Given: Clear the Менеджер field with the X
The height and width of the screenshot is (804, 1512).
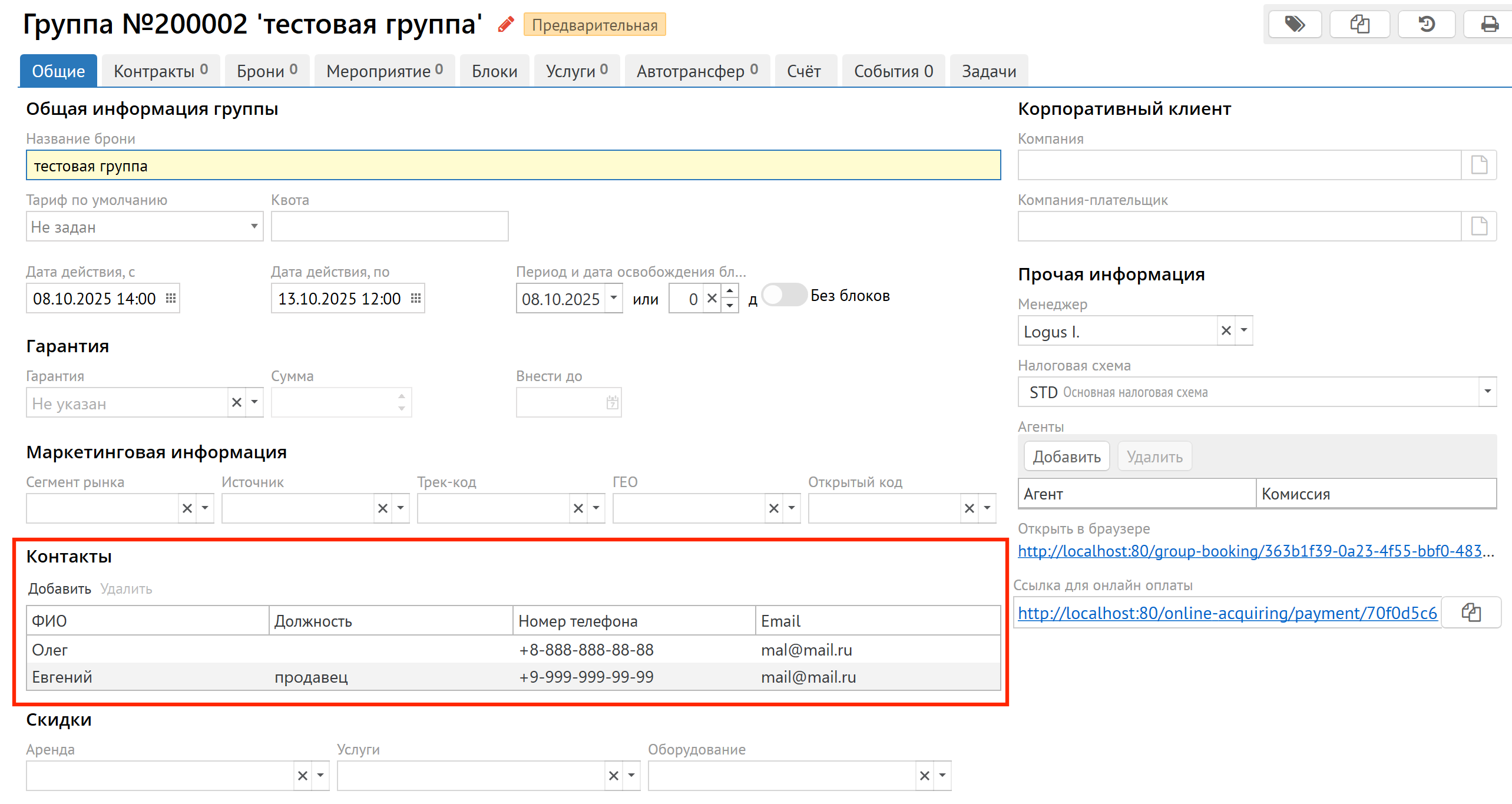Looking at the screenshot, I should (1226, 331).
